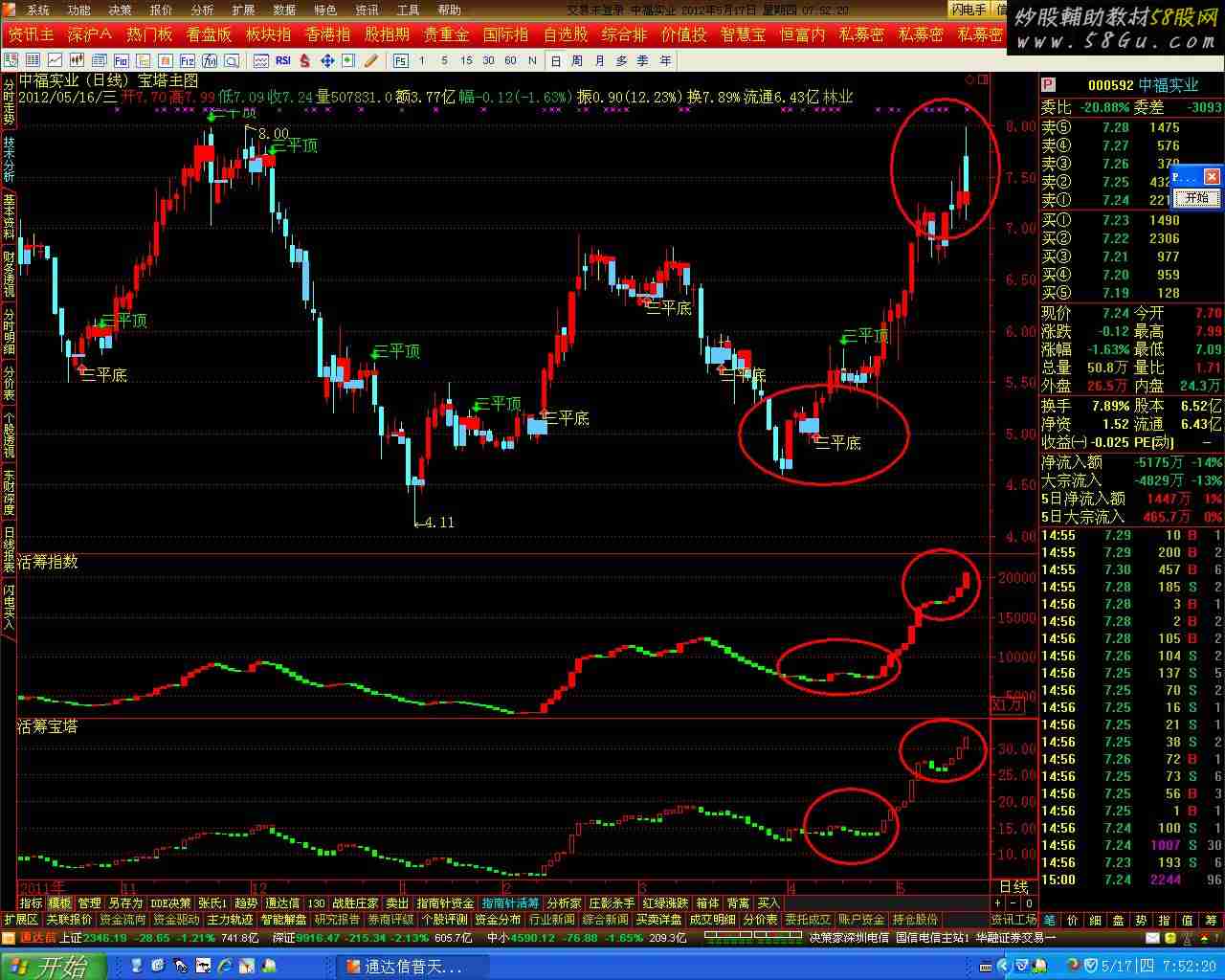Image resolution: width=1225 pixels, height=980 pixels.
Task: Select the 周 weekly period toggle
Action: [577, 60]
